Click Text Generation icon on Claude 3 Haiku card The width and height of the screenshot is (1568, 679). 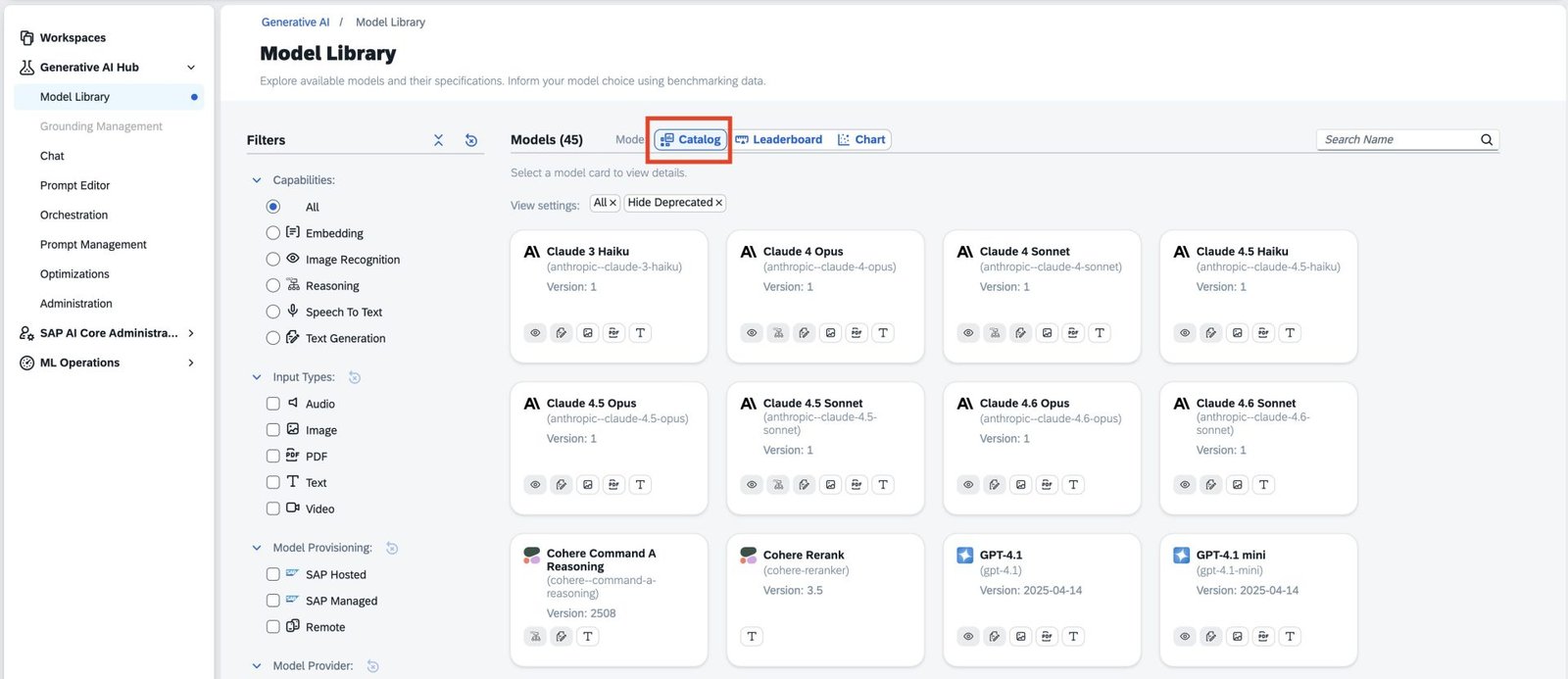(562, 333)
